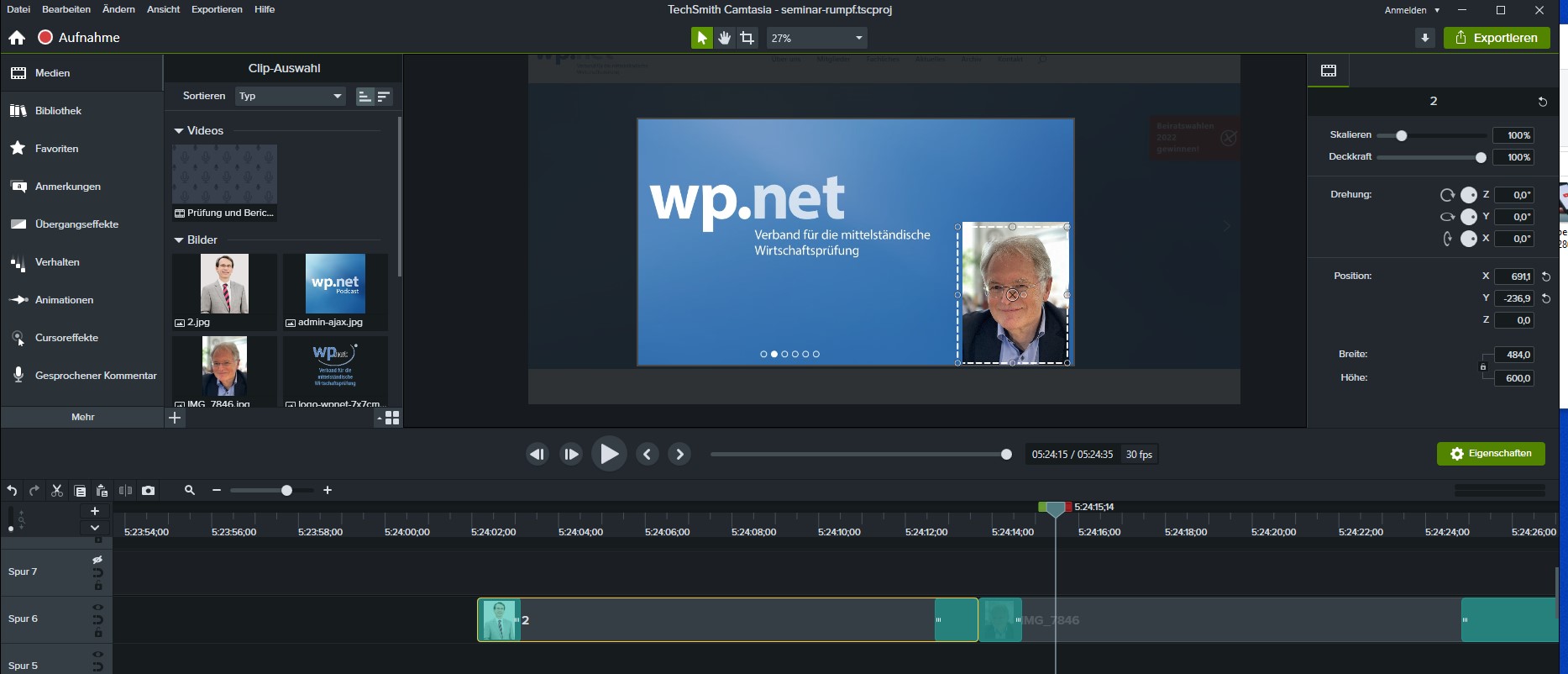Start recording with the Aufnahme button
The height and width of the screenshot is (674, 1568).
click(79, 38)
